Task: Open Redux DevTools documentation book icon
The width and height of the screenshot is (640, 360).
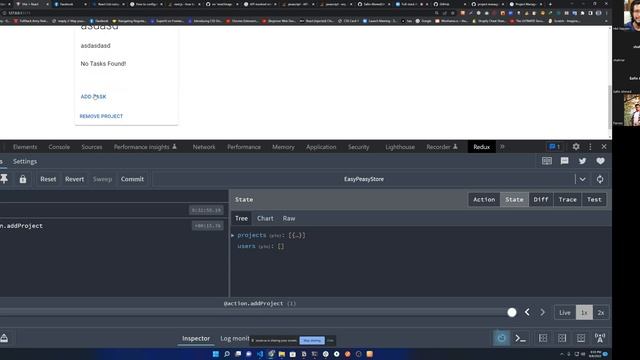Action: [547, 161]
